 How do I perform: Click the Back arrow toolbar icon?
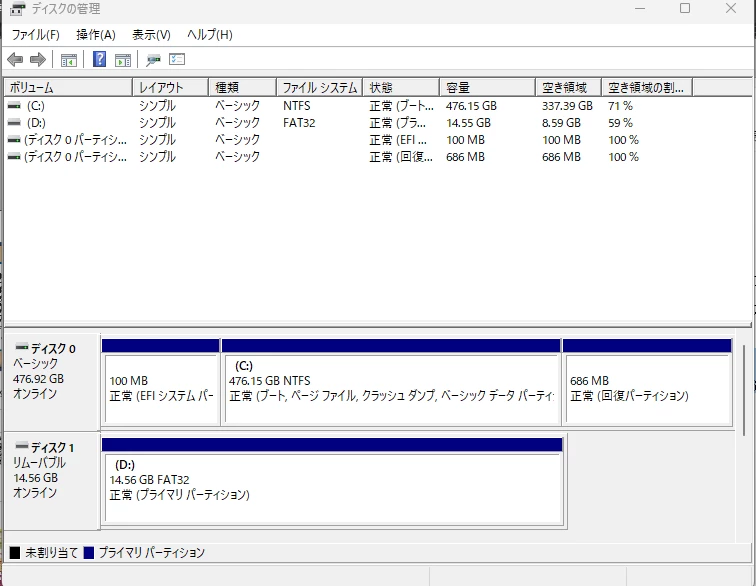(15, 60)
